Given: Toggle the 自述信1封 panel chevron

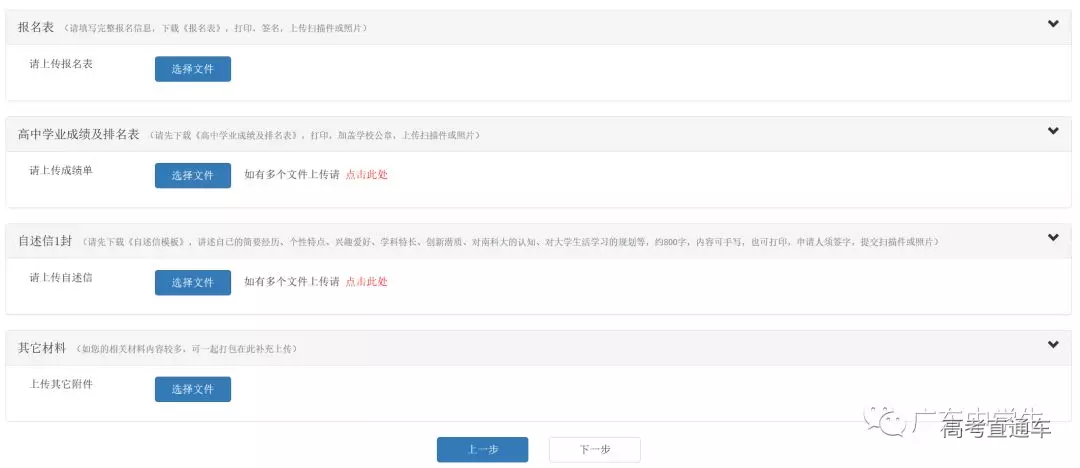Looking at the screenshot, I should [1052, 238].
